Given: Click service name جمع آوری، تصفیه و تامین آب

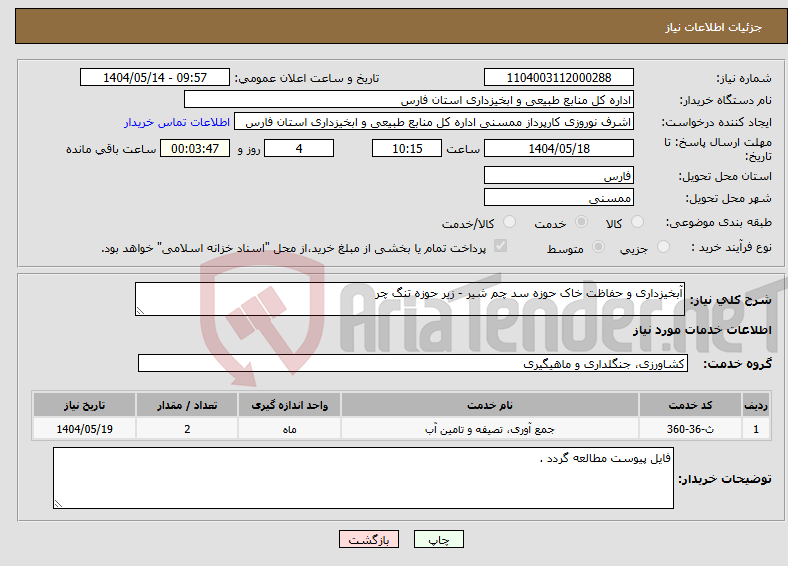Looking at the screenshot, I should click(x=489, y=429).
